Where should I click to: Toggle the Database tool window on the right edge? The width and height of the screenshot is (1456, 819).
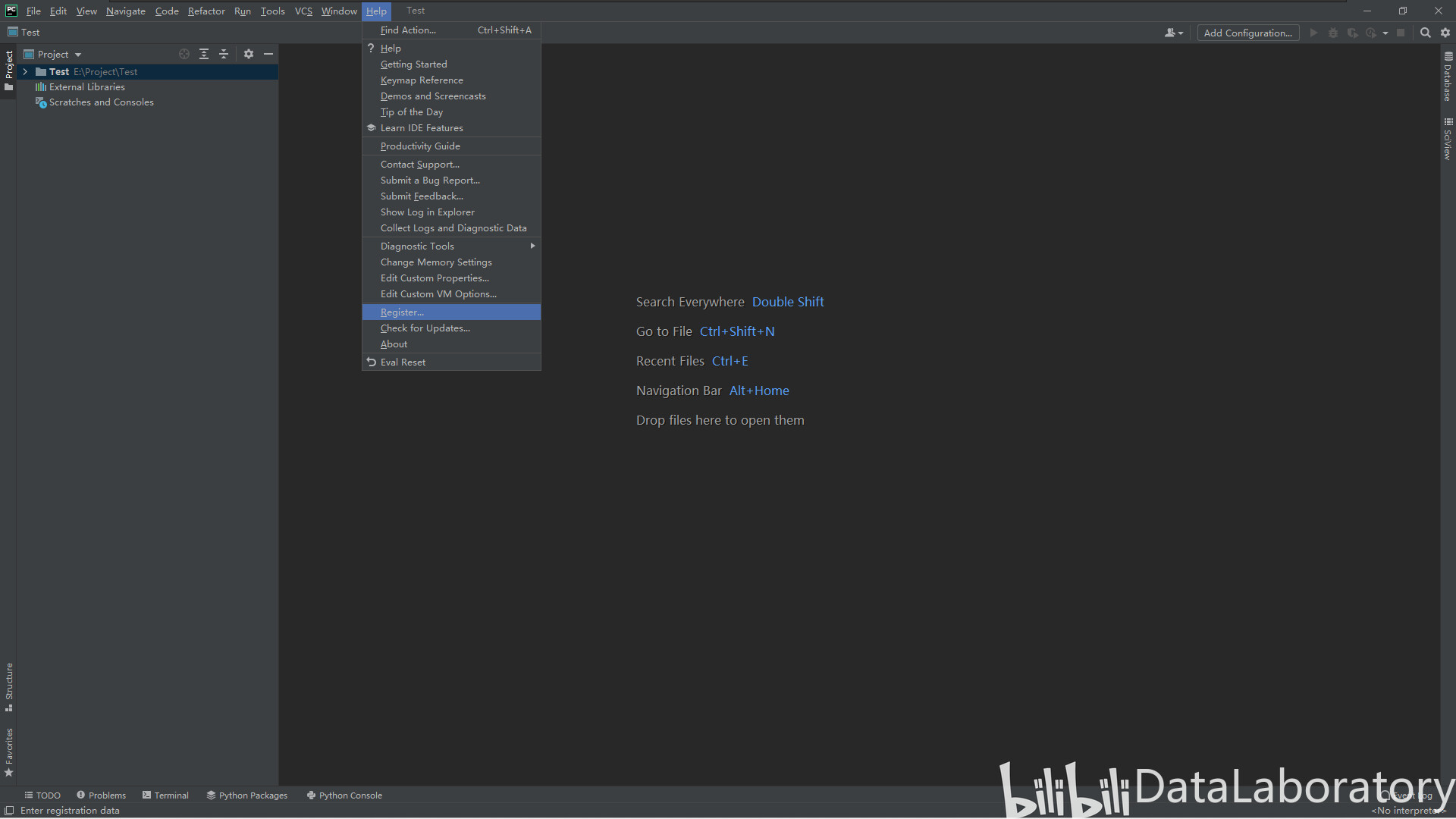(1448, 77)
